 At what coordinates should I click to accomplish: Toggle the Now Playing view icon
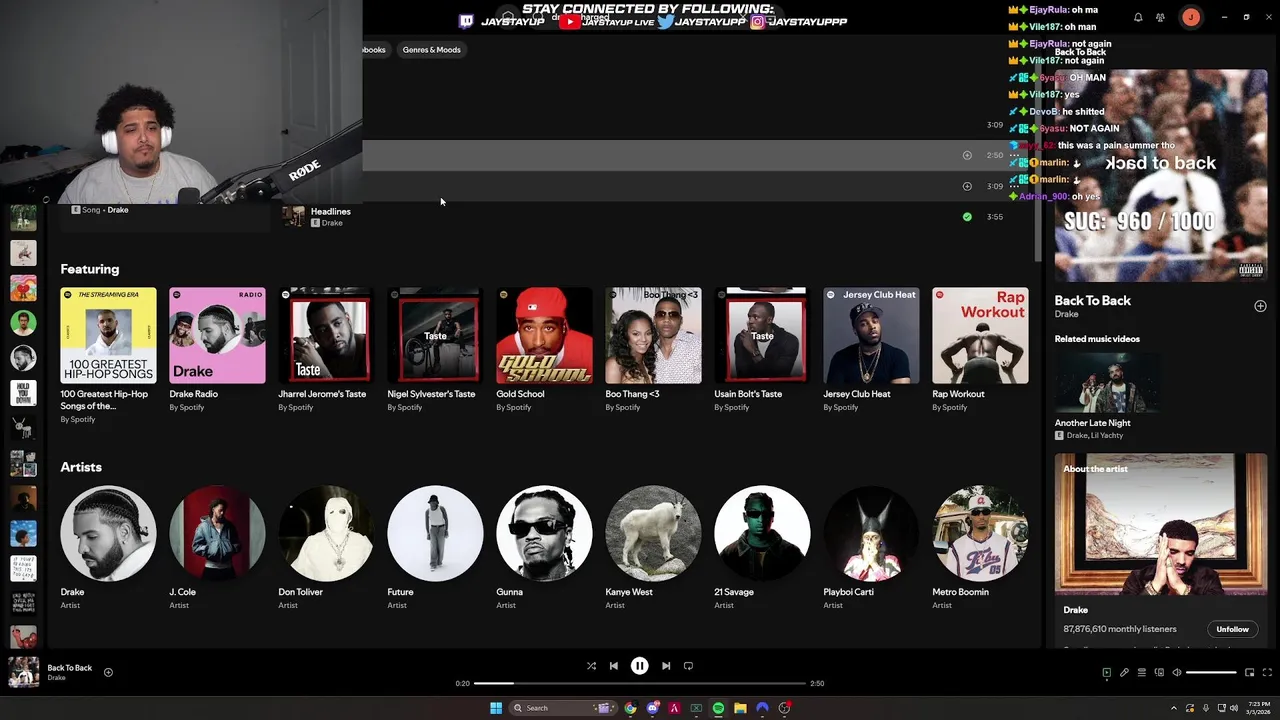pyautogui.click(x=1106, y=673)
